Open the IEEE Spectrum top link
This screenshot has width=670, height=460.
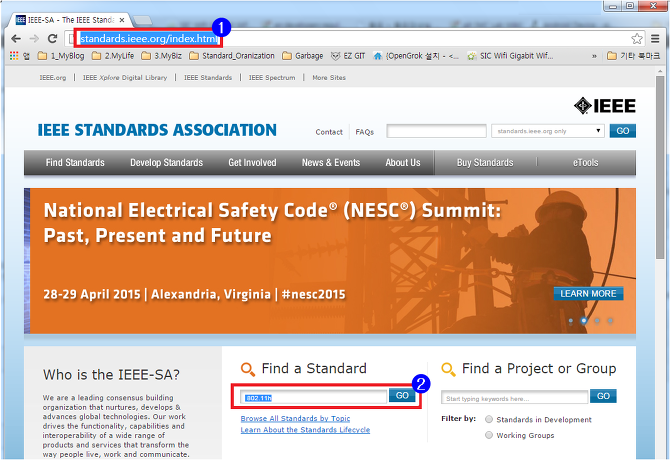(x=272, y=78)
